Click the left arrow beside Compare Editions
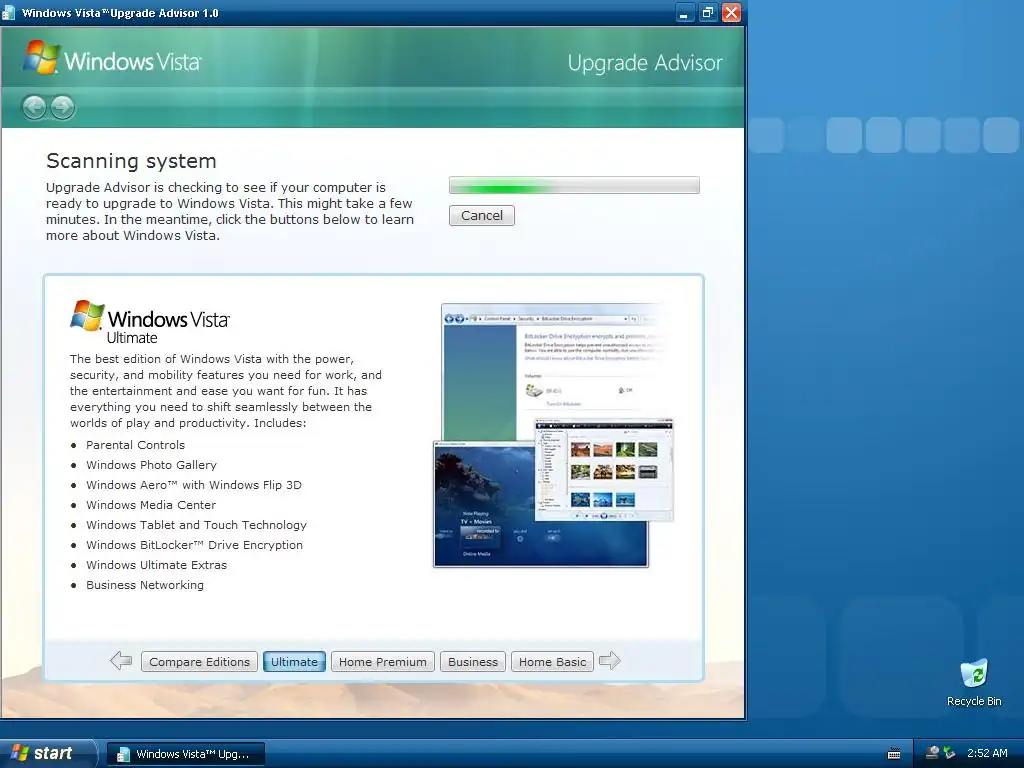Viewport: 1024px width, 768px height. point(121,661)
